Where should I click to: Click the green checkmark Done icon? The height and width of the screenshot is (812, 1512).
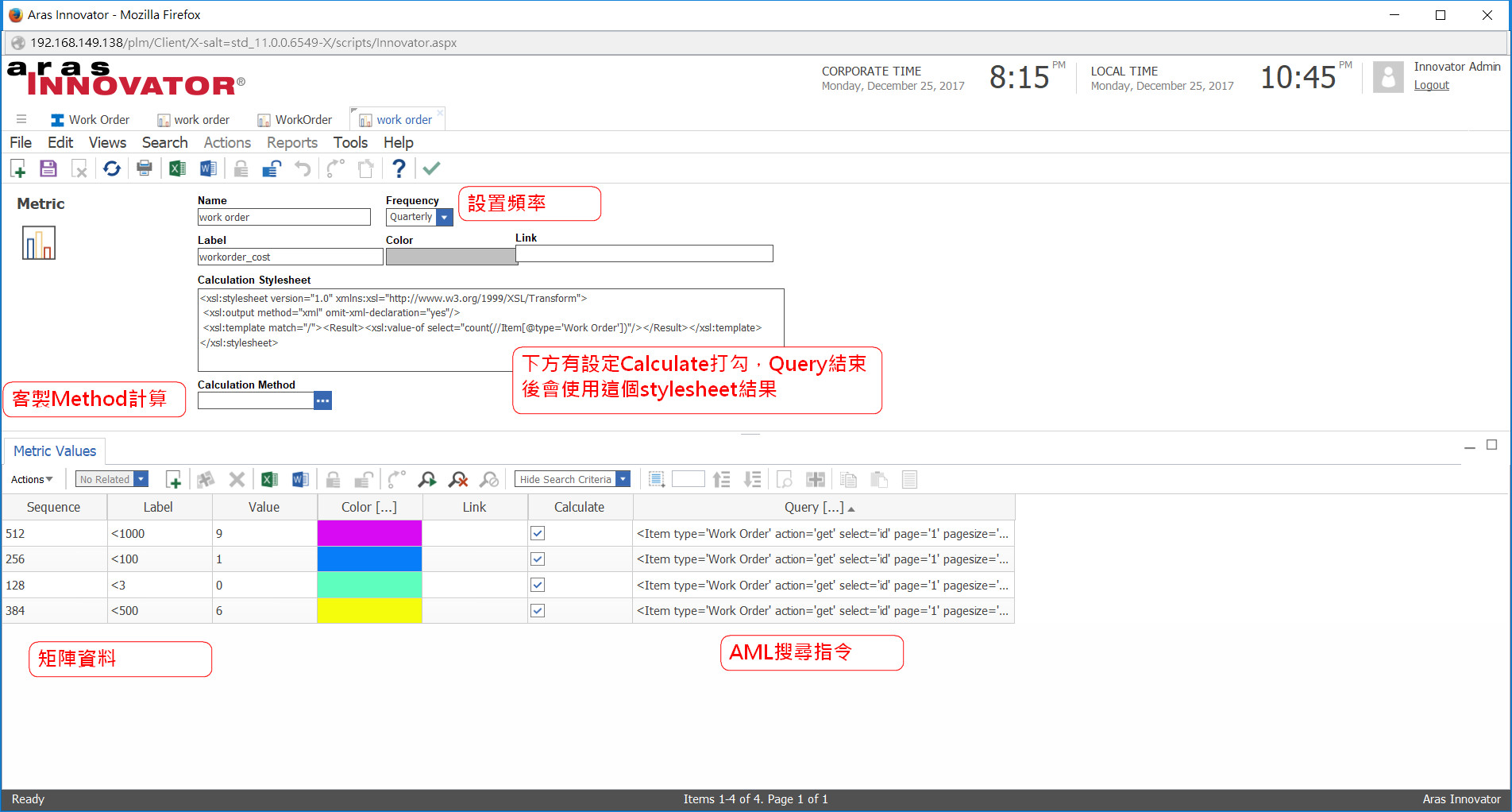[431, 168]
